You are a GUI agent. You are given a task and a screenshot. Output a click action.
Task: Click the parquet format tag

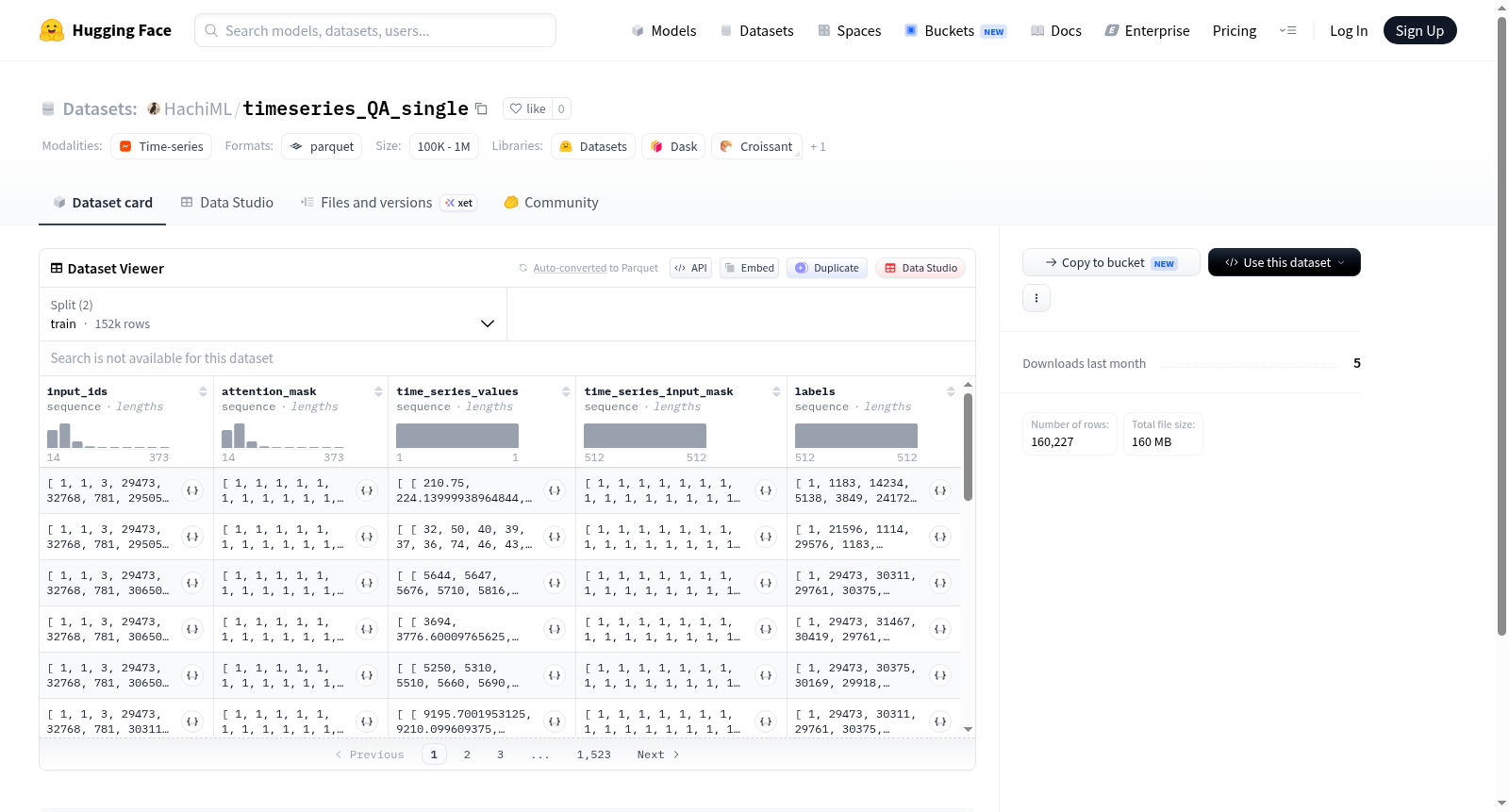click(x=322, y=146)
